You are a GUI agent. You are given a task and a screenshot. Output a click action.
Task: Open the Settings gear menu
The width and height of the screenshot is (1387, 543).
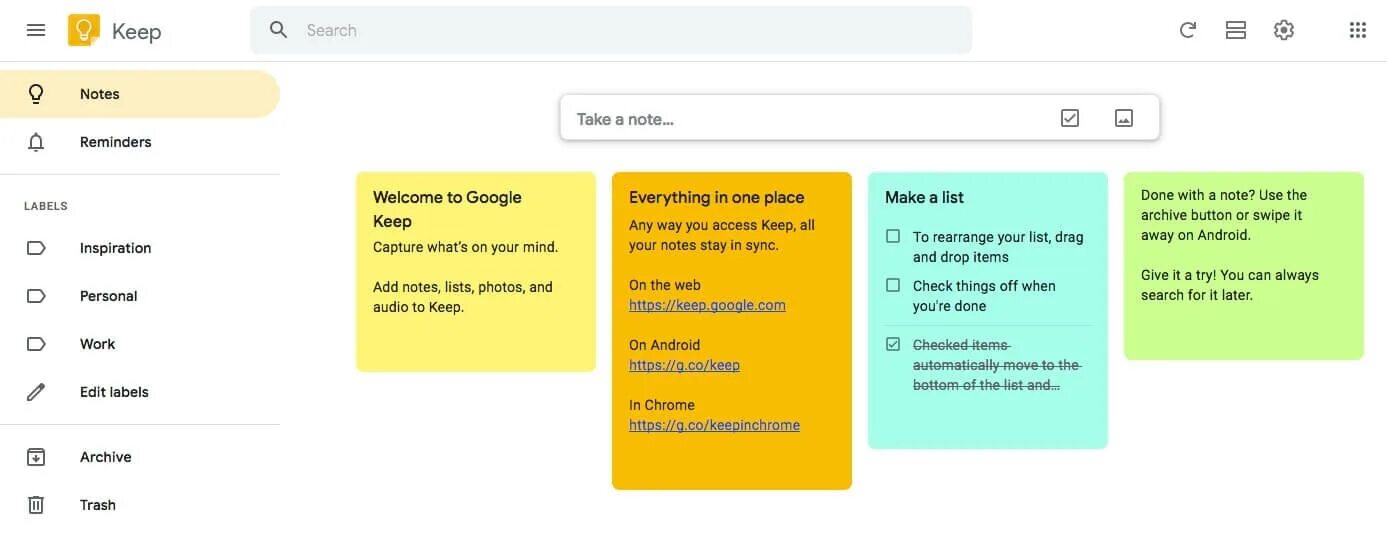1284,30
